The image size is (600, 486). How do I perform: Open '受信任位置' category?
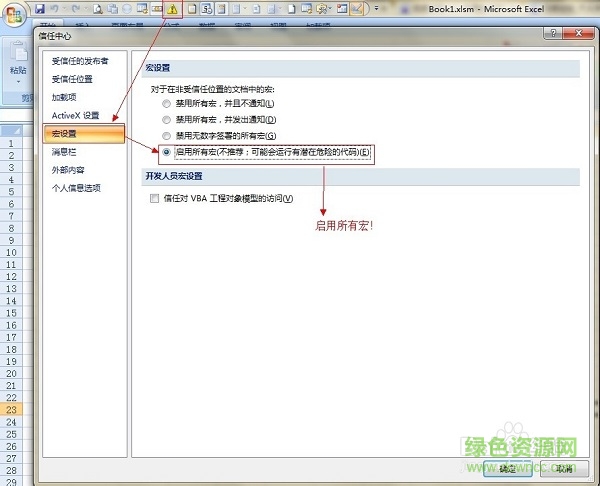click(x=73, y=79)
